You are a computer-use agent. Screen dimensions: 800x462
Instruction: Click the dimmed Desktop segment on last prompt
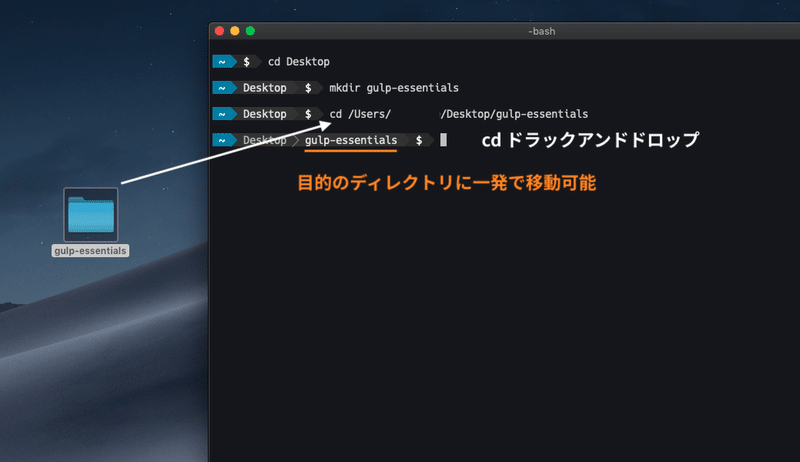pos(265,140)
